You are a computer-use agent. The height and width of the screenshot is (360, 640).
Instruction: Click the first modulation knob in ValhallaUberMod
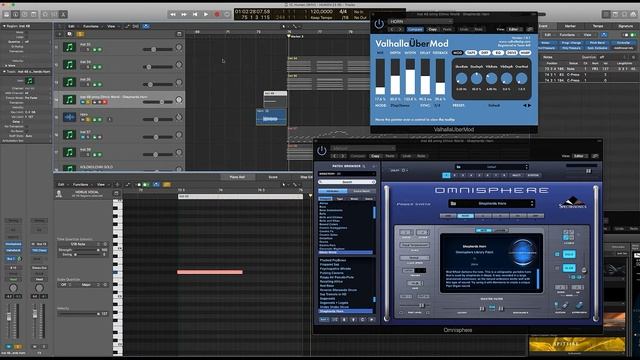(x=461, y=78)
